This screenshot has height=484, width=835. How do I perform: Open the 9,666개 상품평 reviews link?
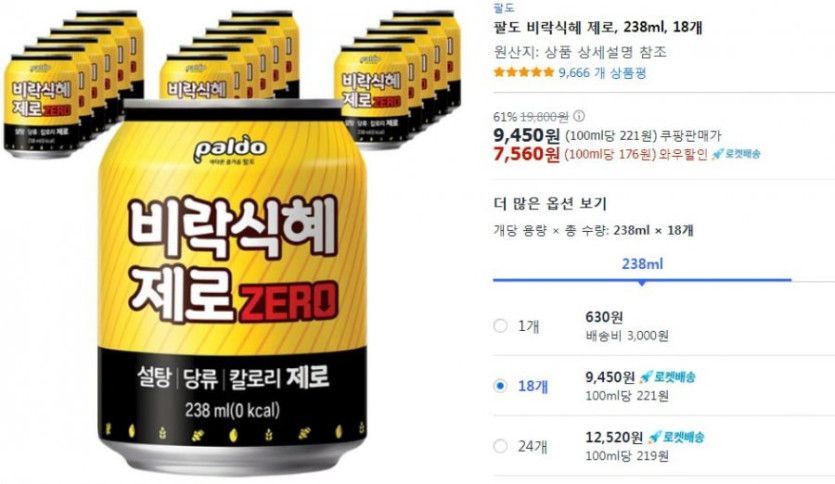coord(602,73)
